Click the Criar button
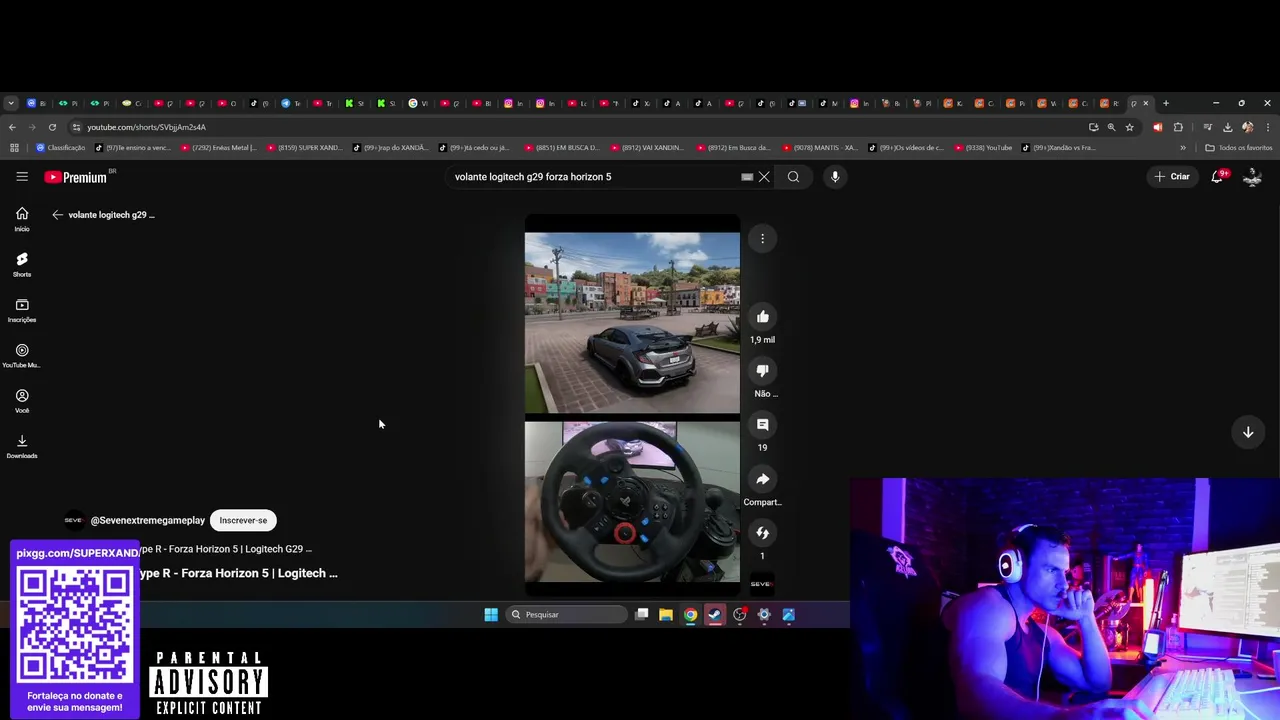This screenshot has height=720, width=1280. (1172, 177)
